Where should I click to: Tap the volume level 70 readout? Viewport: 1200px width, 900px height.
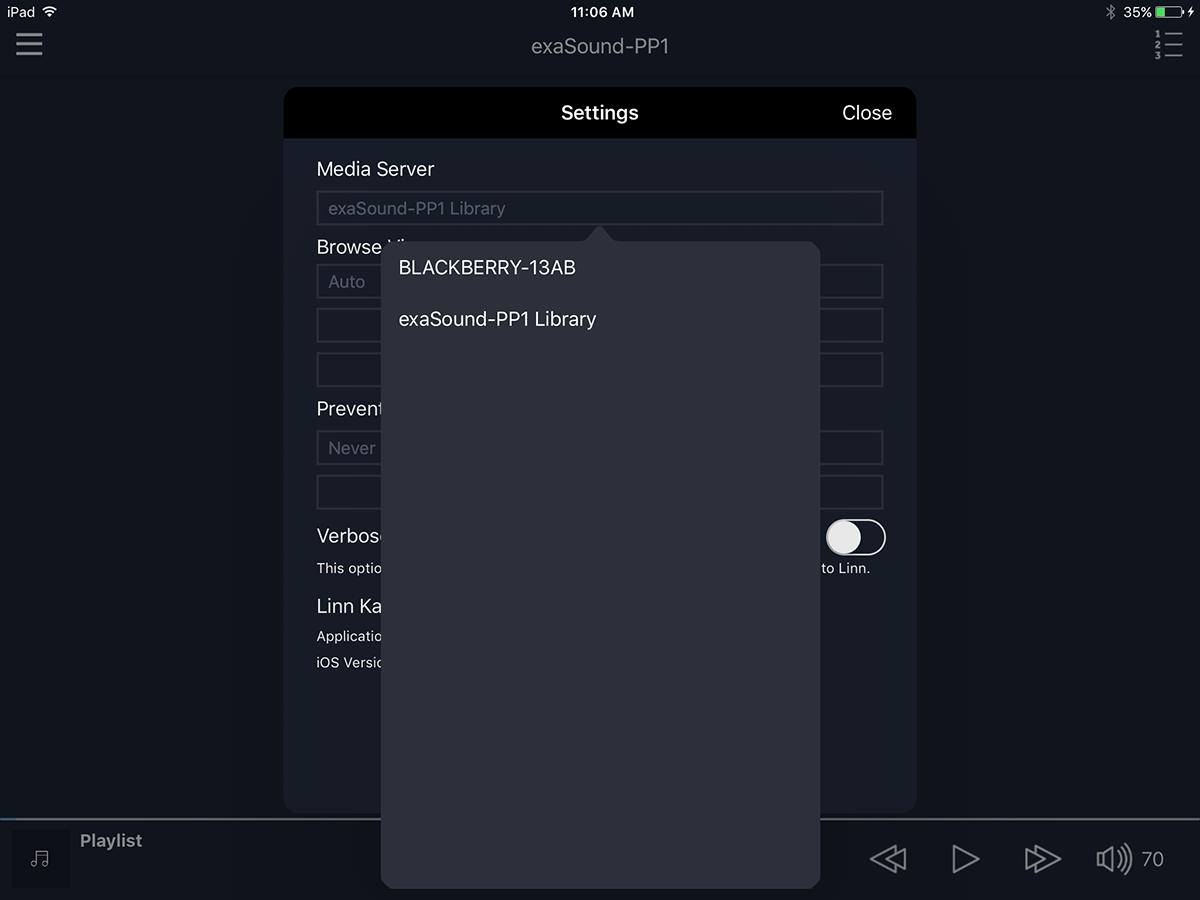pos(1152,859)
